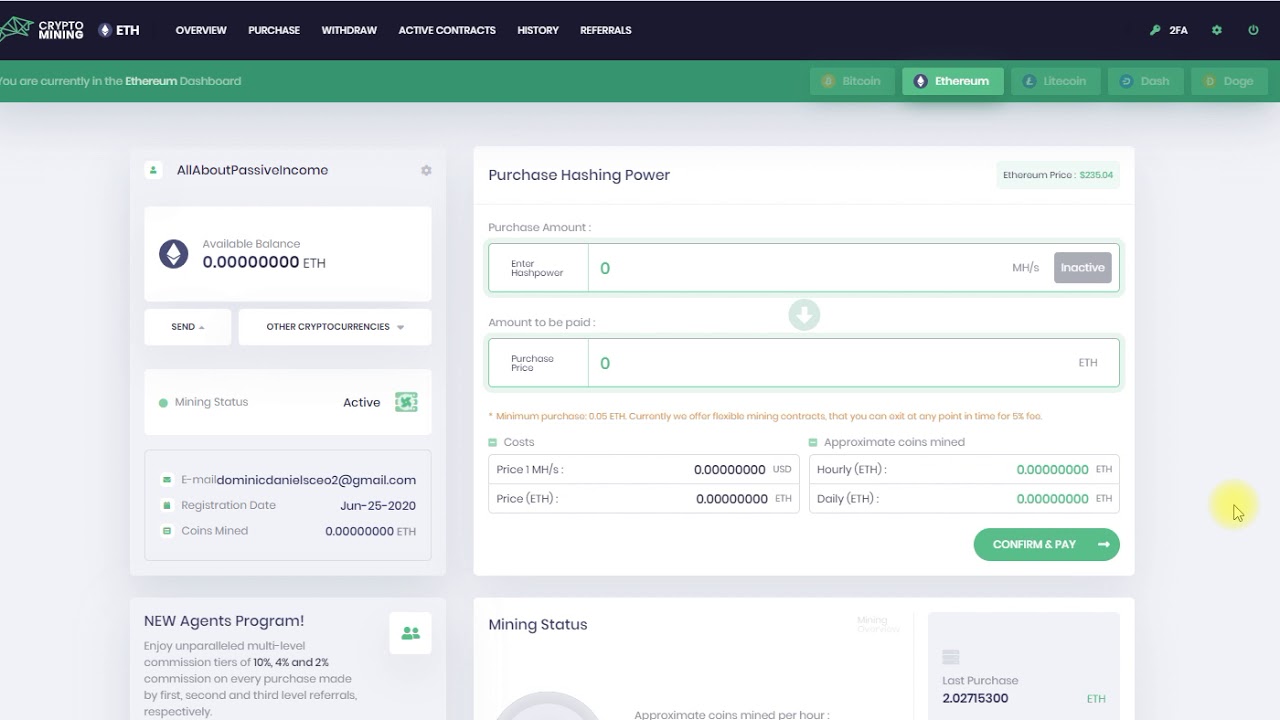The width and height of the screenshot is (1280, 720).
Task: Click the power logout icon
Action: click(x=1253, y=30)
